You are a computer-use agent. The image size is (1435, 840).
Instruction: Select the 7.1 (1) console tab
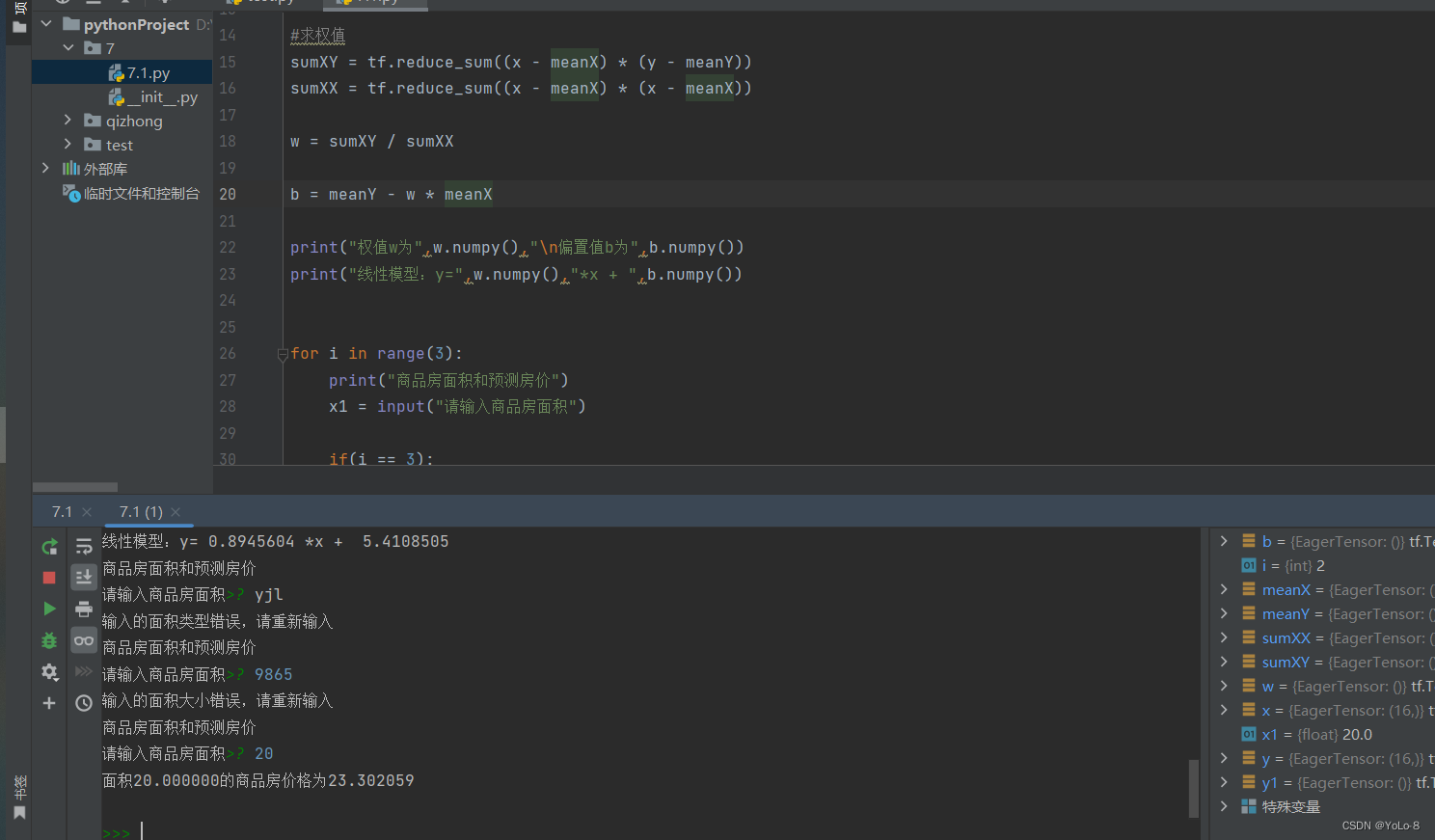(x=141, y=512)
